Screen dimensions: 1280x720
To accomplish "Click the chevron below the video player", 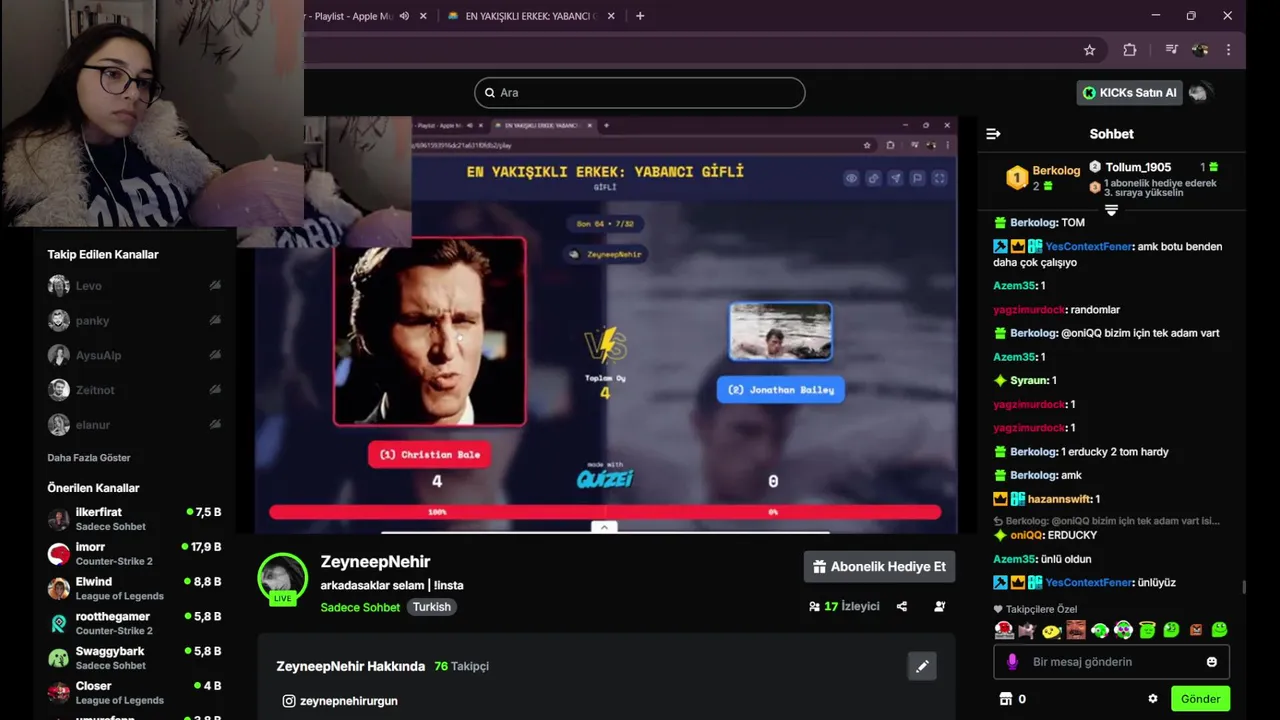I will tap(604, 527).
